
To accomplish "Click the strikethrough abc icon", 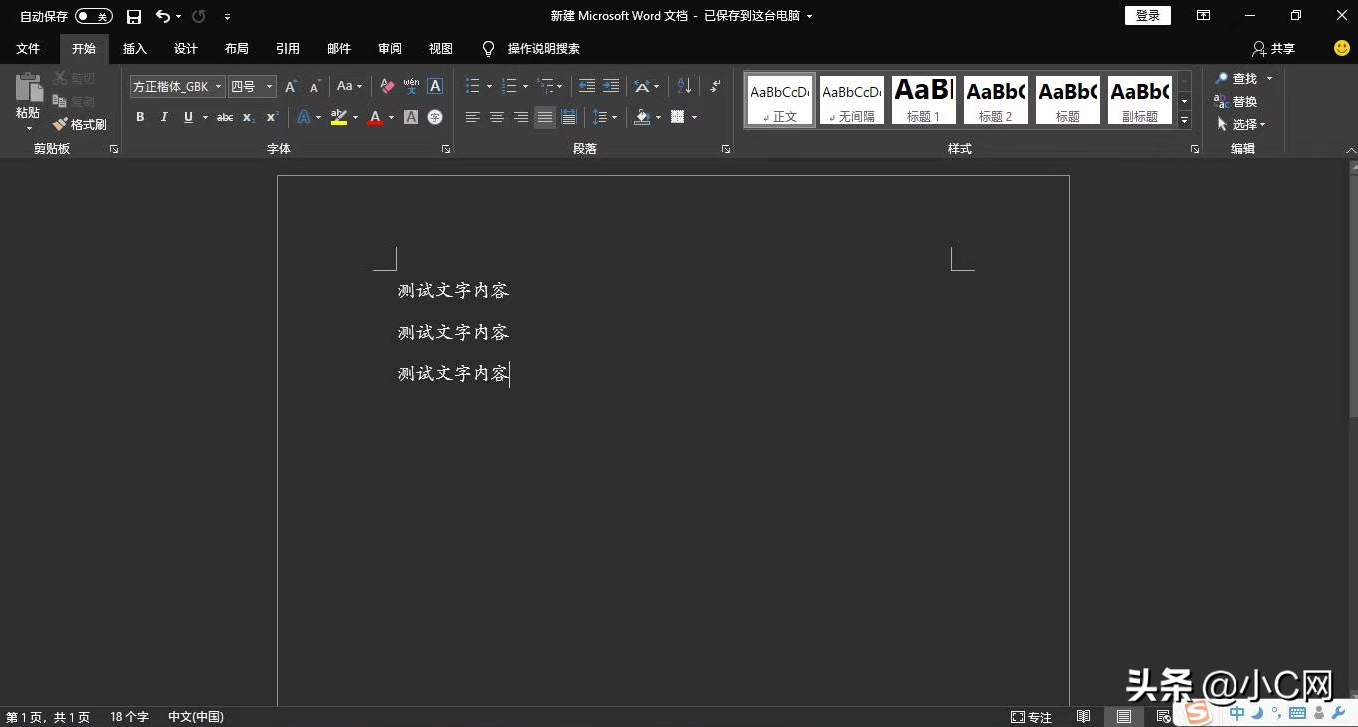I will pyautogui.click(x=225, y=117).
